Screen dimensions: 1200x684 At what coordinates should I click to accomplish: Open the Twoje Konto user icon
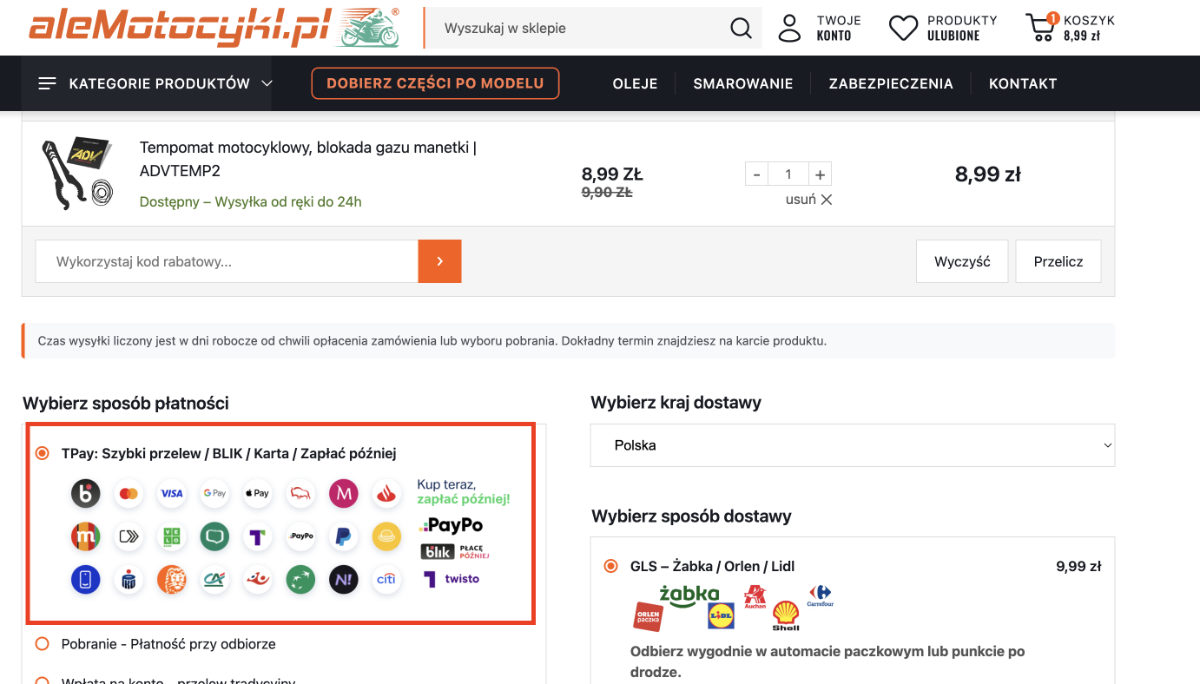[x=790, y=28]
